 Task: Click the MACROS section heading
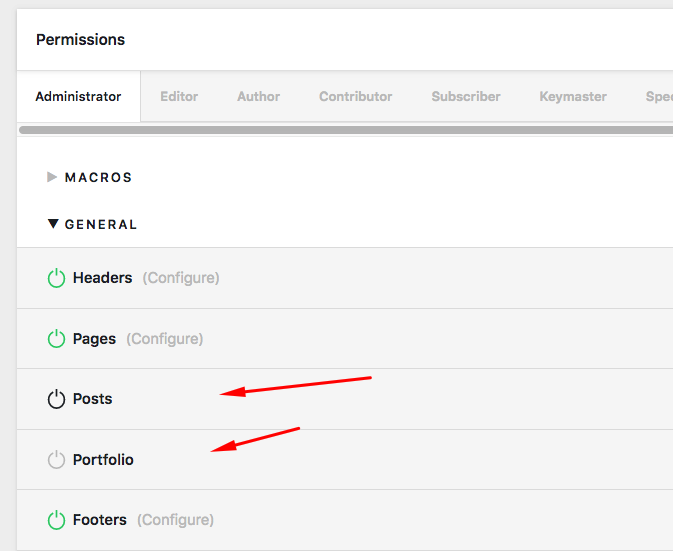pyautogui.click(x=98, y=177)
